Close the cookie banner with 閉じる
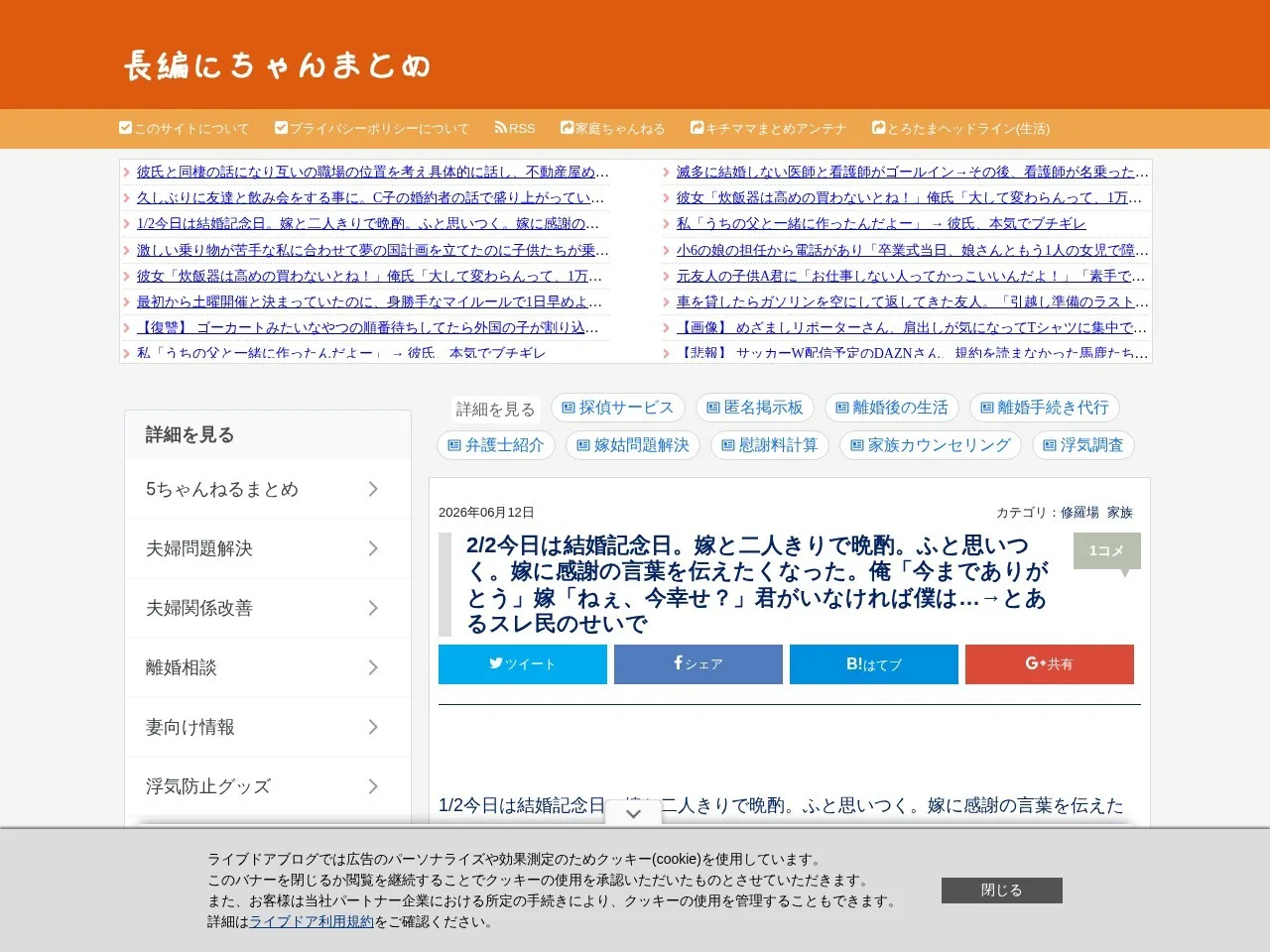 click(x=1002, y=891)
